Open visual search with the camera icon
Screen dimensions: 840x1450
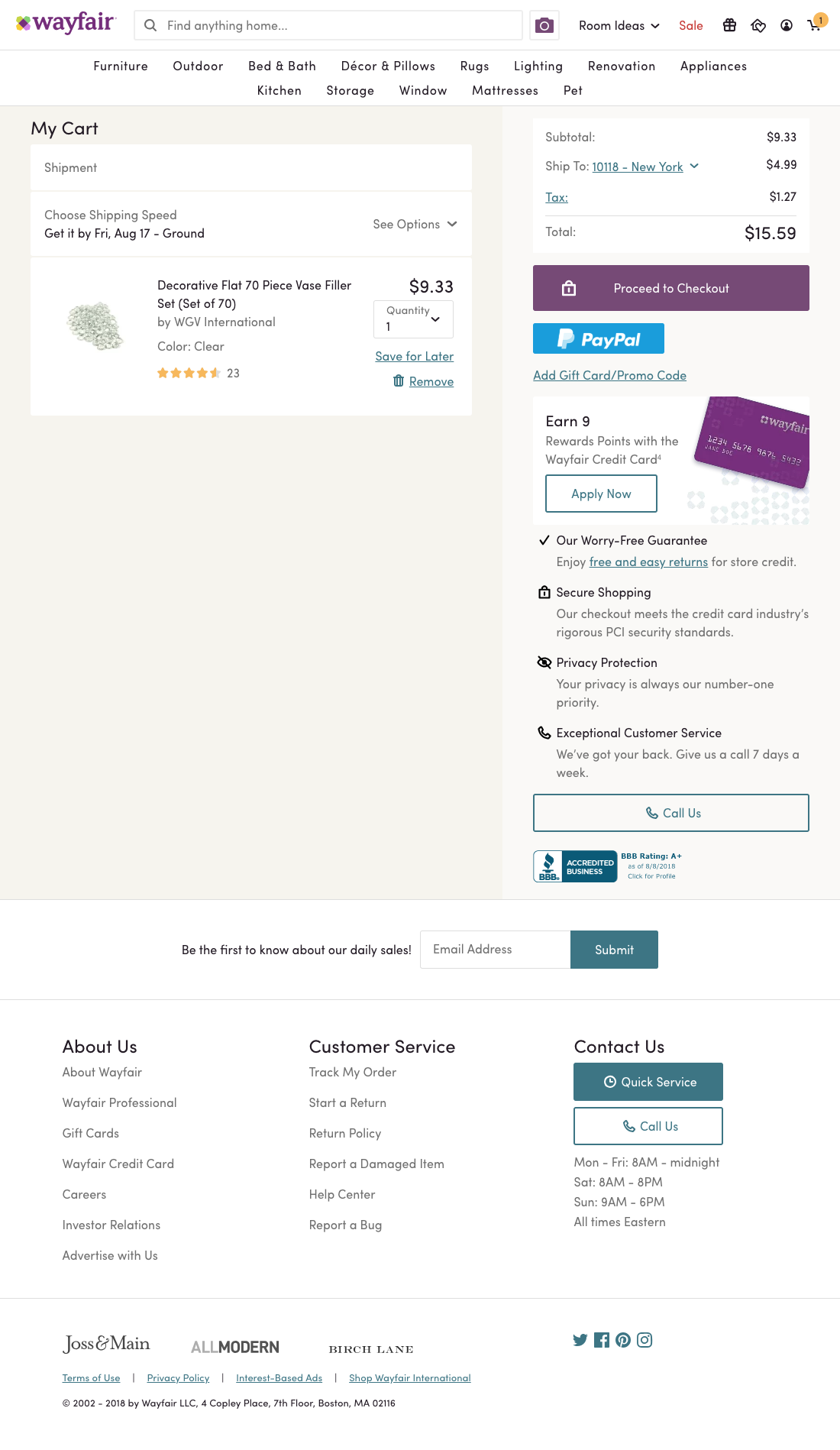click(x=544, y=25)
